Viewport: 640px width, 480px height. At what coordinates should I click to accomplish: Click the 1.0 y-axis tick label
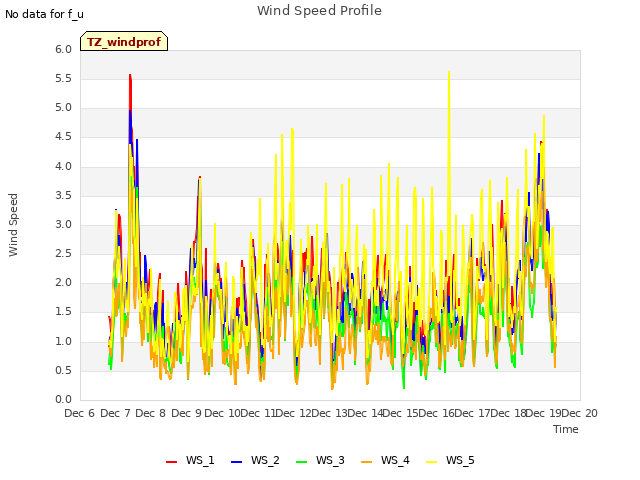[x=63, y=342]
